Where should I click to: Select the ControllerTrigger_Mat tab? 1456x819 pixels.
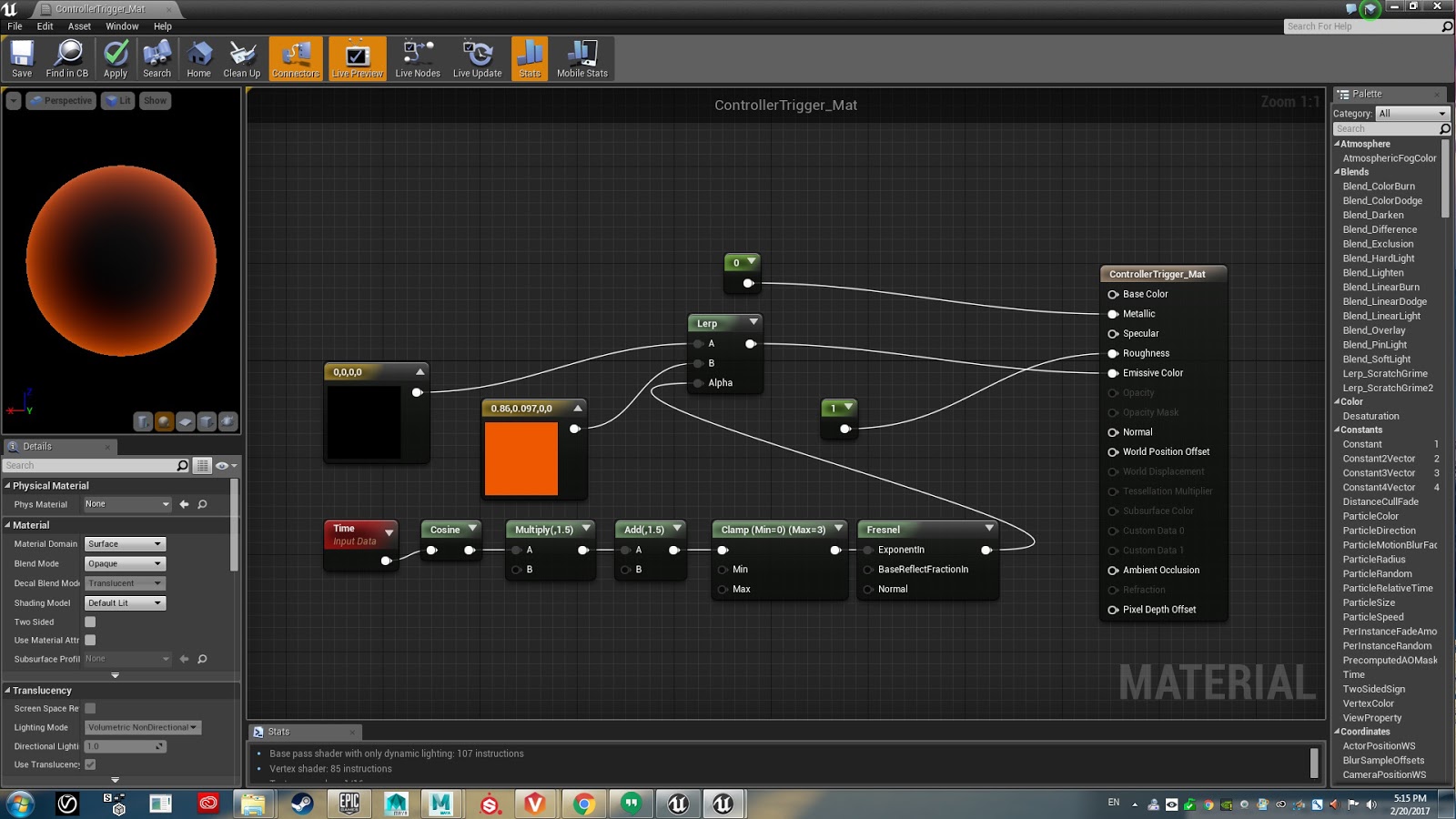pyautogui.click(x=100, y=8)
